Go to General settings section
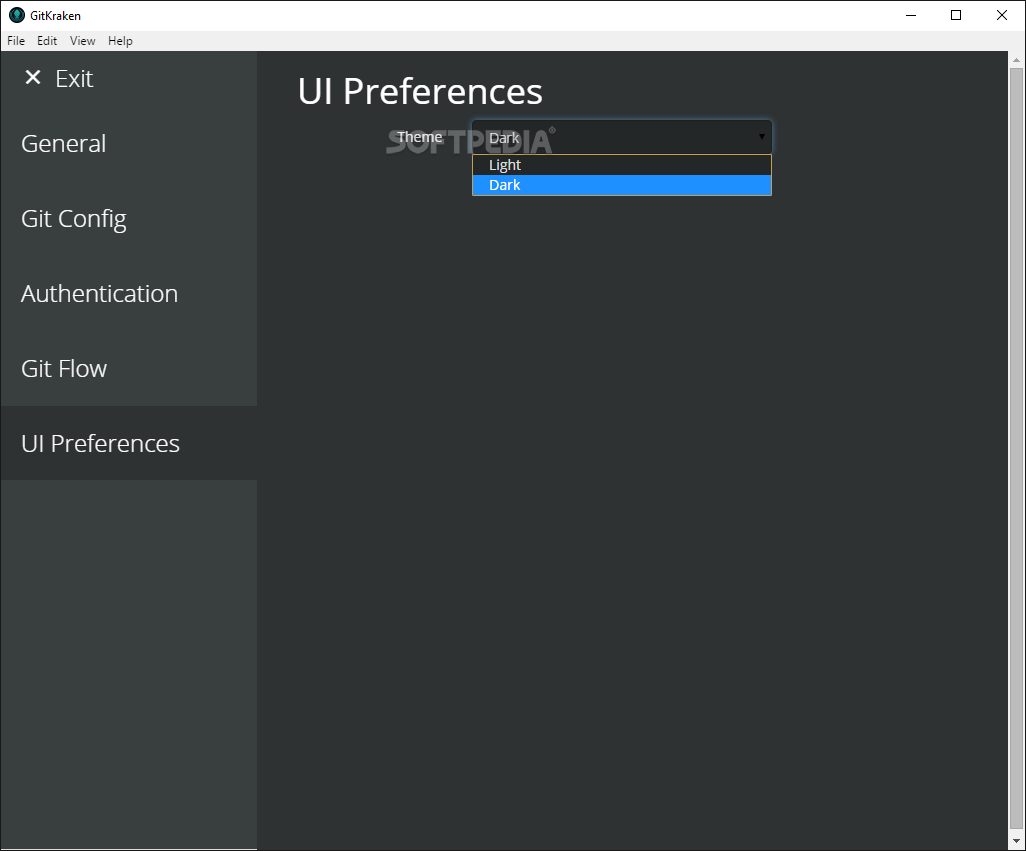The image size is (1026, 851). point(129,144)
